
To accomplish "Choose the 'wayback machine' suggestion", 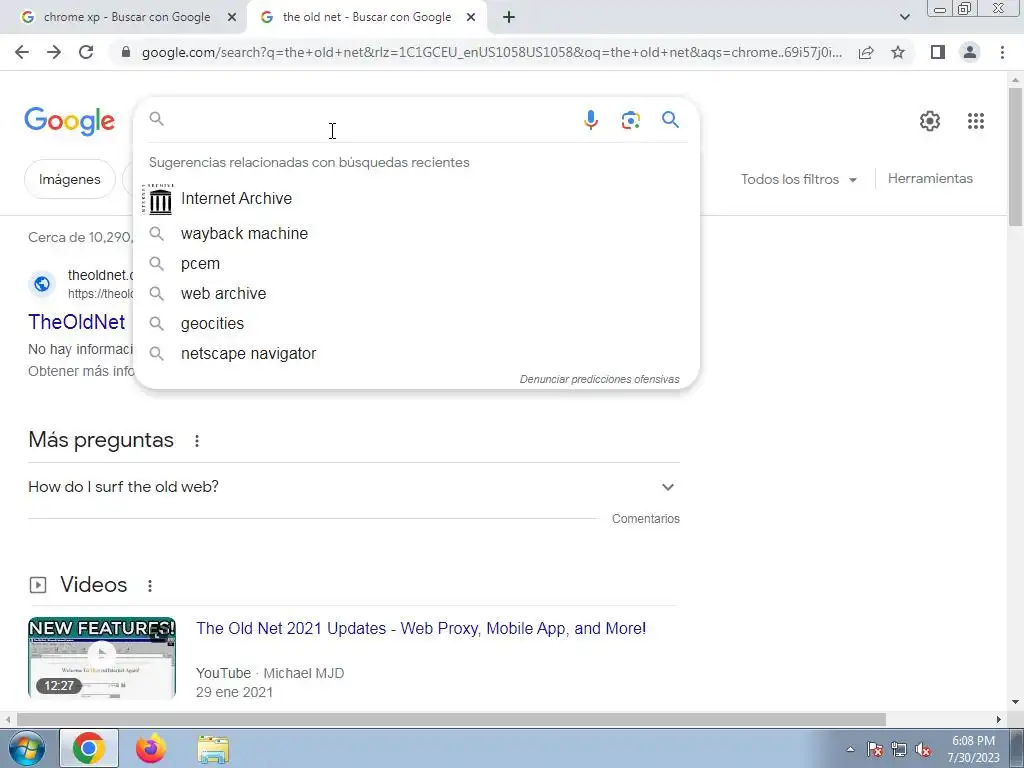I will pyautogui.click(x=416, y=233).
